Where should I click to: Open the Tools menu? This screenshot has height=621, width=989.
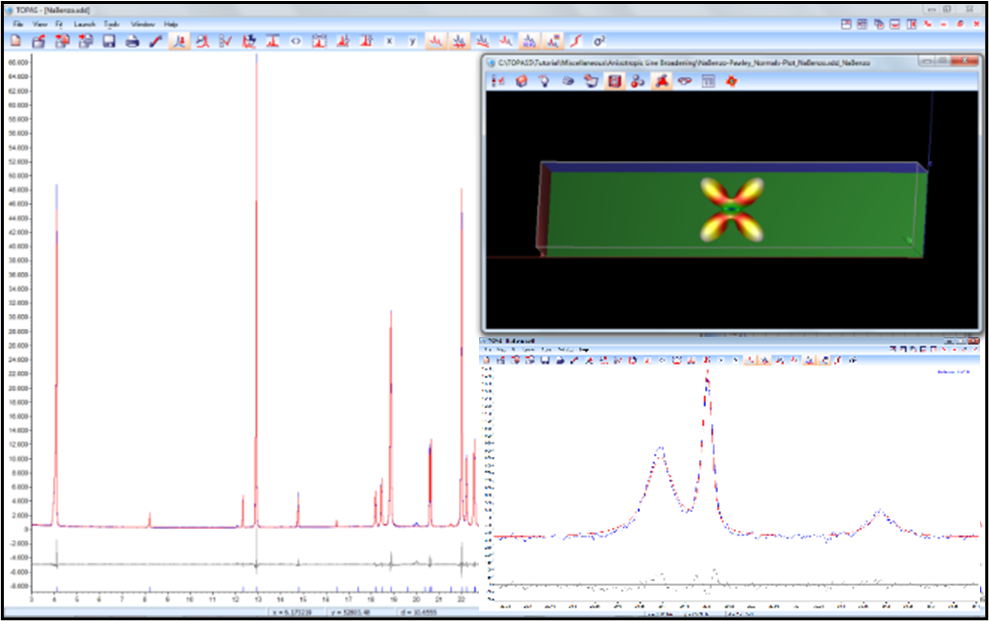click(111, 23)
